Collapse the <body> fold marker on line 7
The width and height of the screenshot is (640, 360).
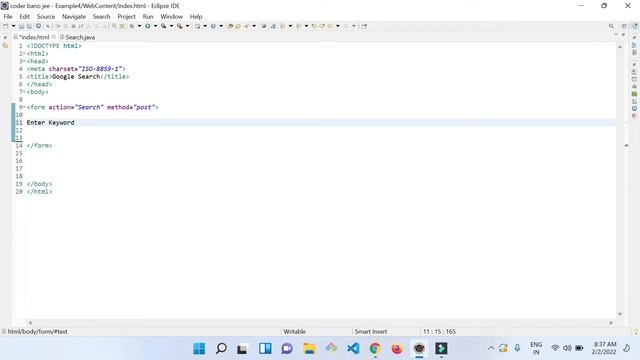(x=25, y=92)
